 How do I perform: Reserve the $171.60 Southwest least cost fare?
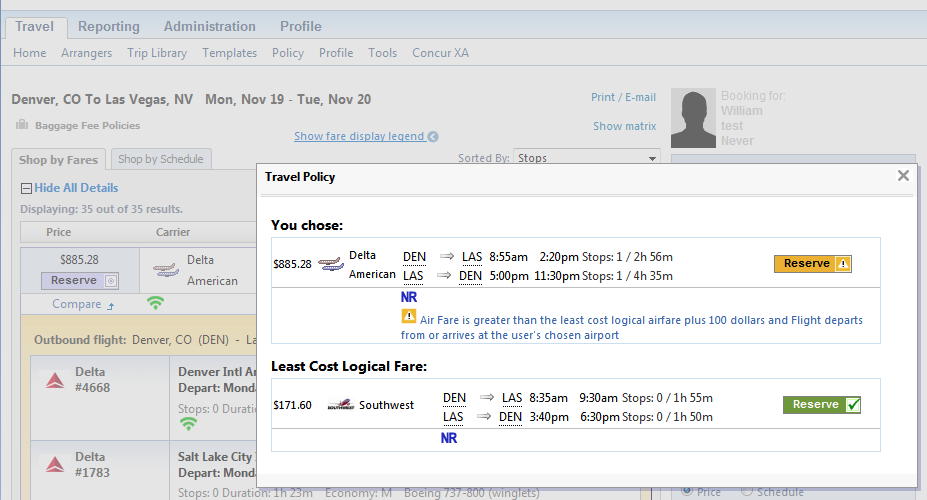pyautogui.click(x=822, y=404)
